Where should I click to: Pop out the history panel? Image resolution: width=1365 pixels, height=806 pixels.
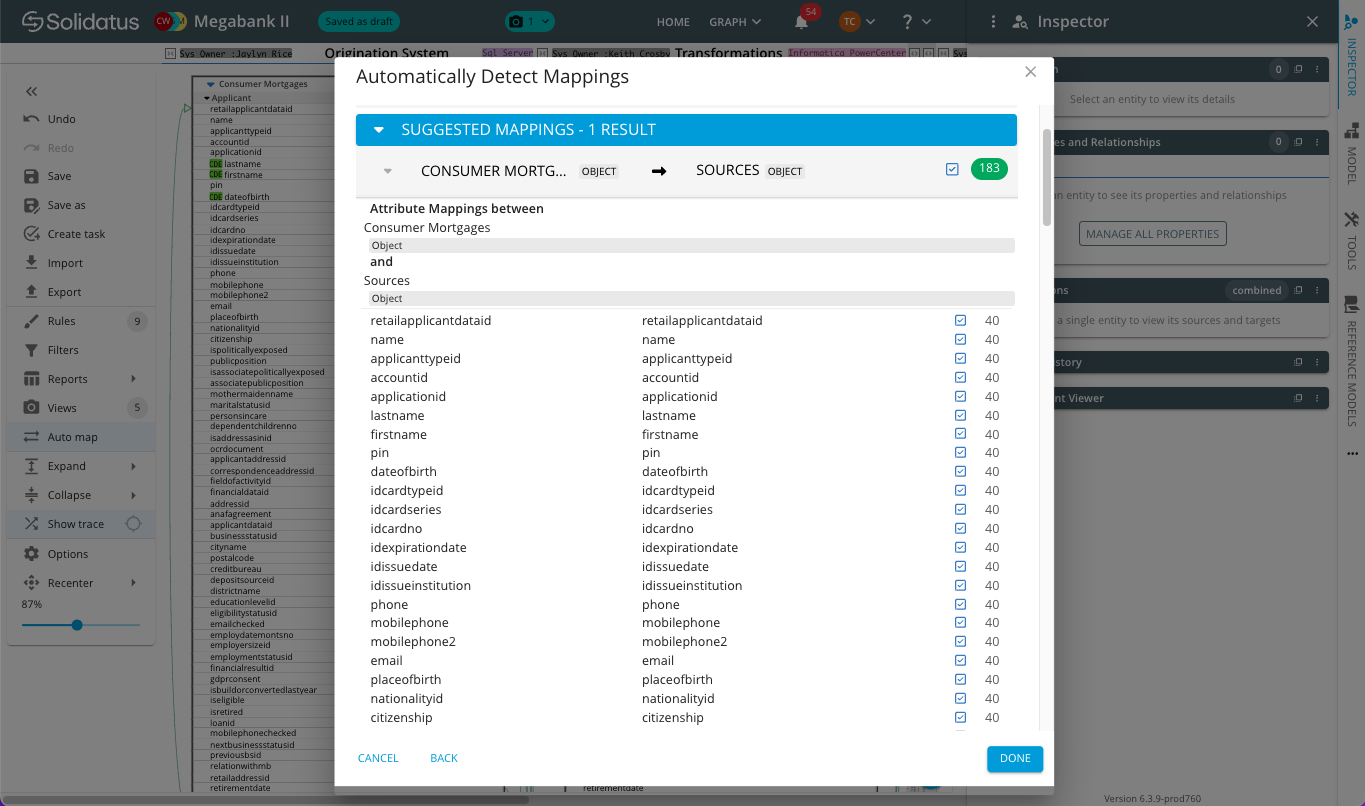click(1298, 362)
